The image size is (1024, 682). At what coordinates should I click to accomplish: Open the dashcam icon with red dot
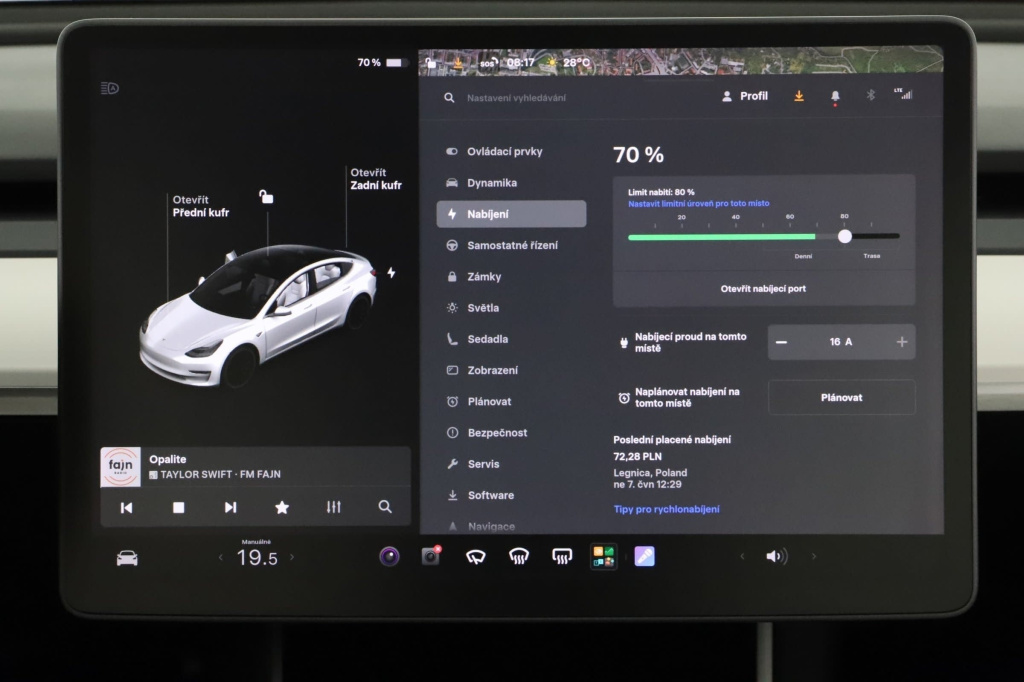431,556
